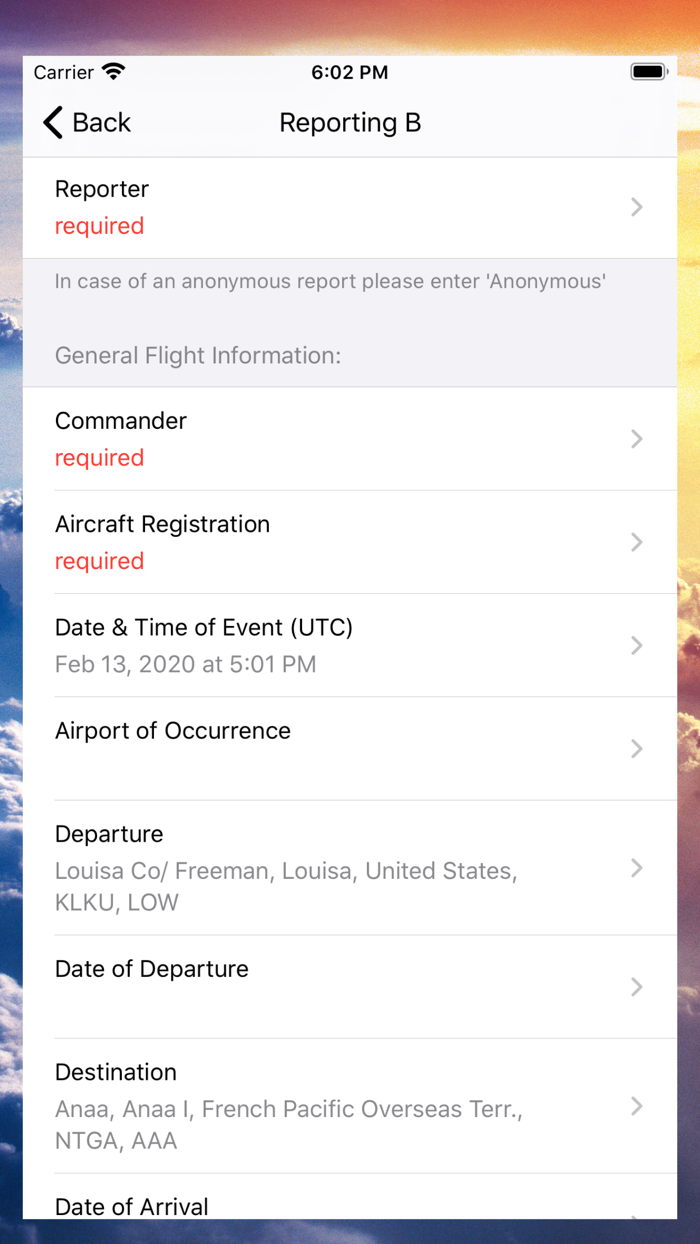The height and width of the screenshot is (1244, 700).
Task: Select the Carrier label in status bar
Action: pos(64,71)
